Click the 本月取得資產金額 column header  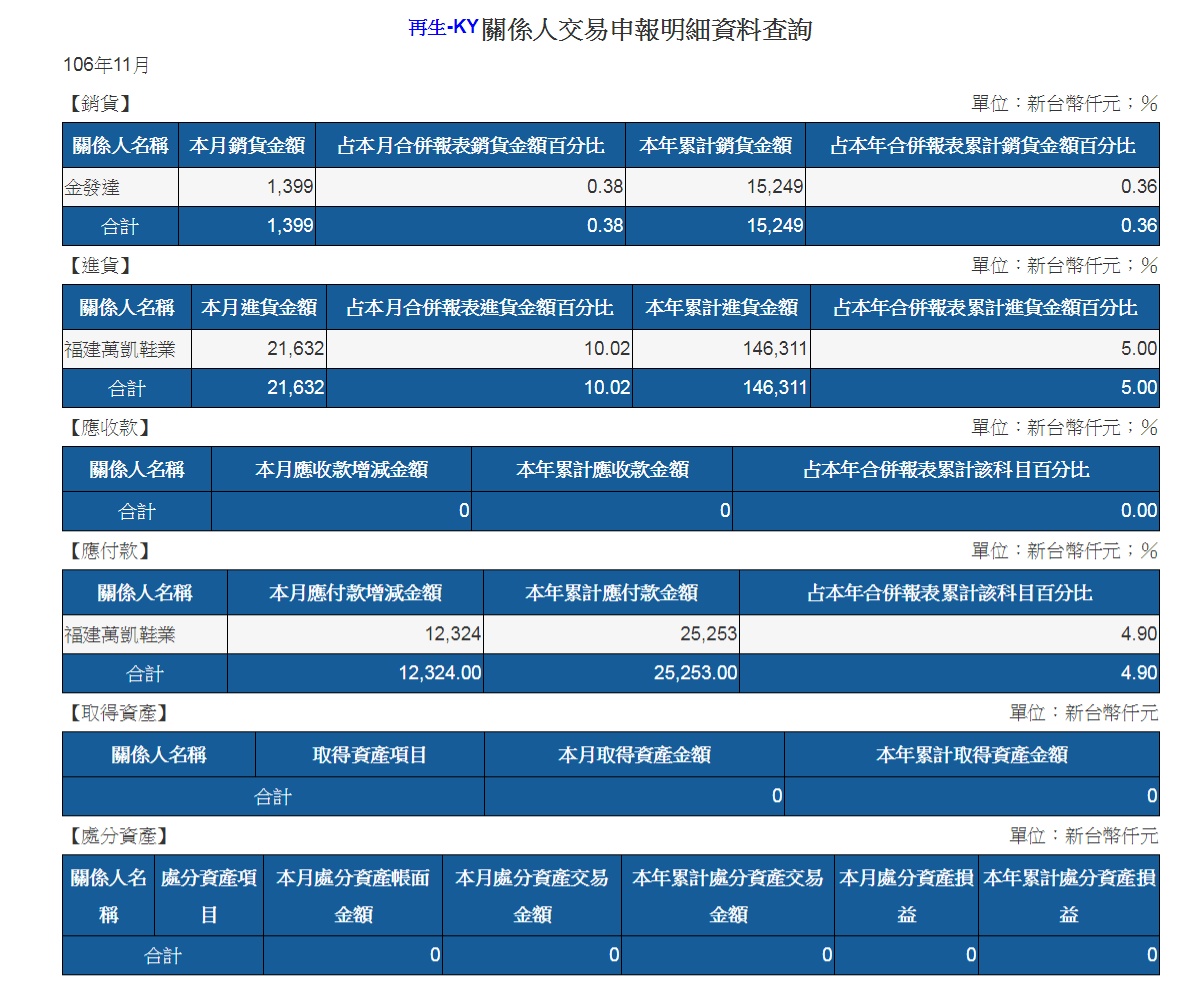[x=634, y=756]
